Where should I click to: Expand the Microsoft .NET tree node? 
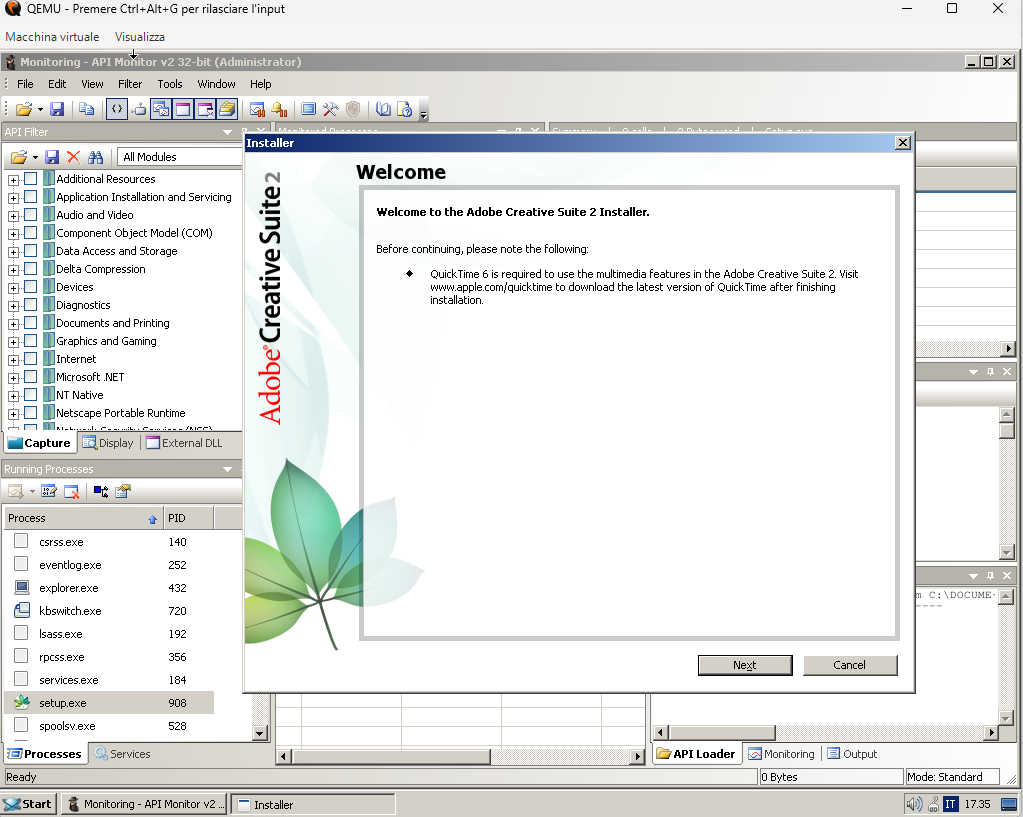pyautogui.click(x=14, y=378)
